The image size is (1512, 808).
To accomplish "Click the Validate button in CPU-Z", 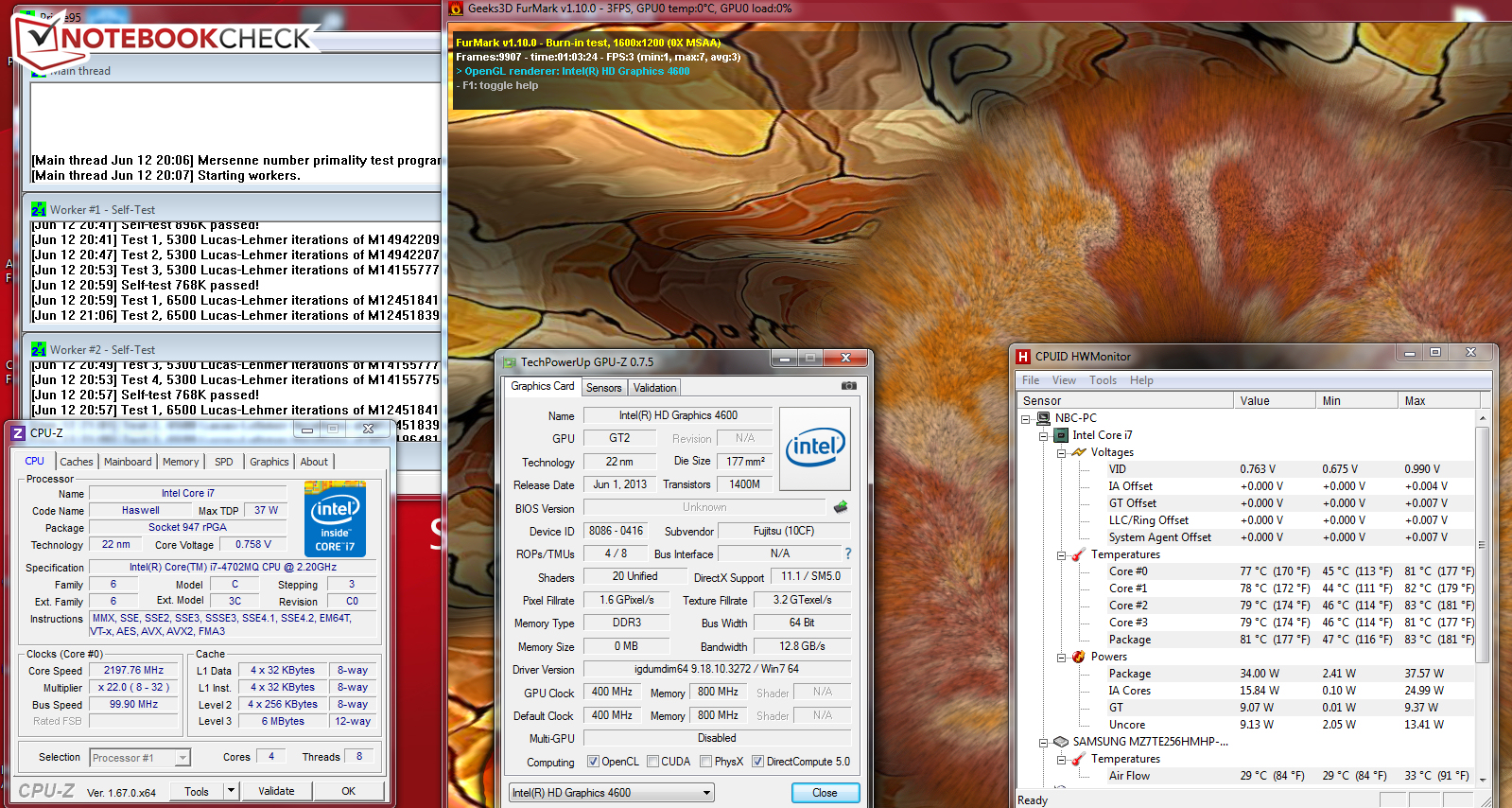I will point(276,791).
